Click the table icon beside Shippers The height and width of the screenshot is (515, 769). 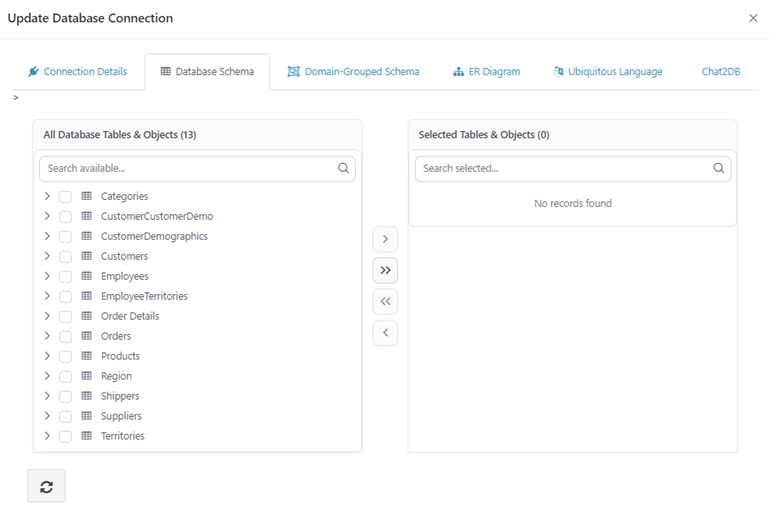pos(87,396)
